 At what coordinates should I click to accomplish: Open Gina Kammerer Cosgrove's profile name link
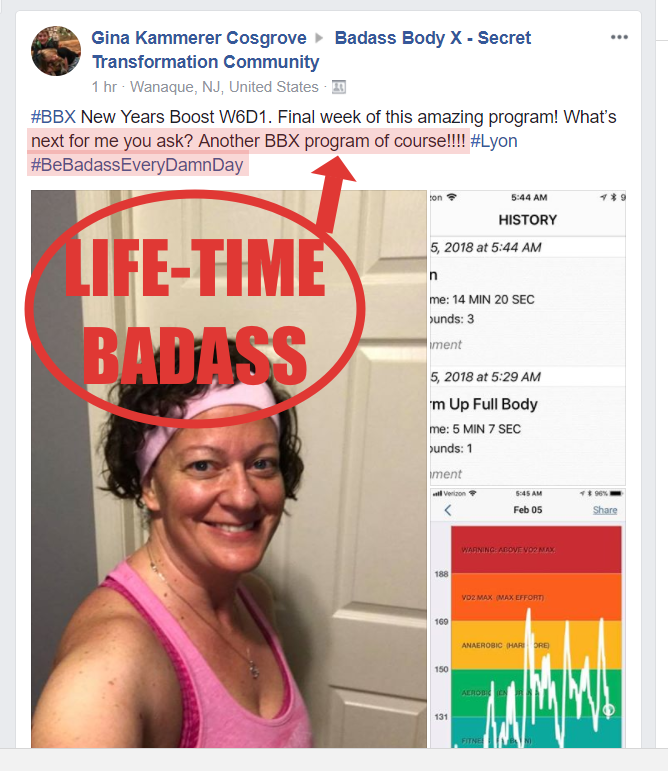click(199, 38)
